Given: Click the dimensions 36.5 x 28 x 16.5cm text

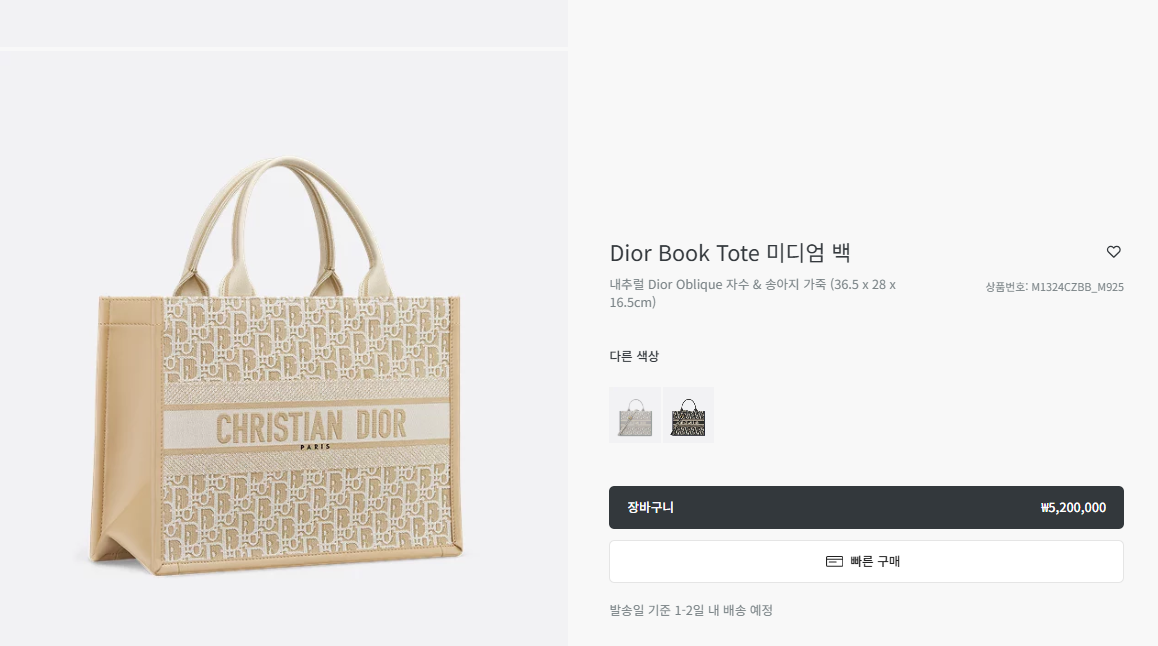Looking at the screenshot, I should 753,293.
